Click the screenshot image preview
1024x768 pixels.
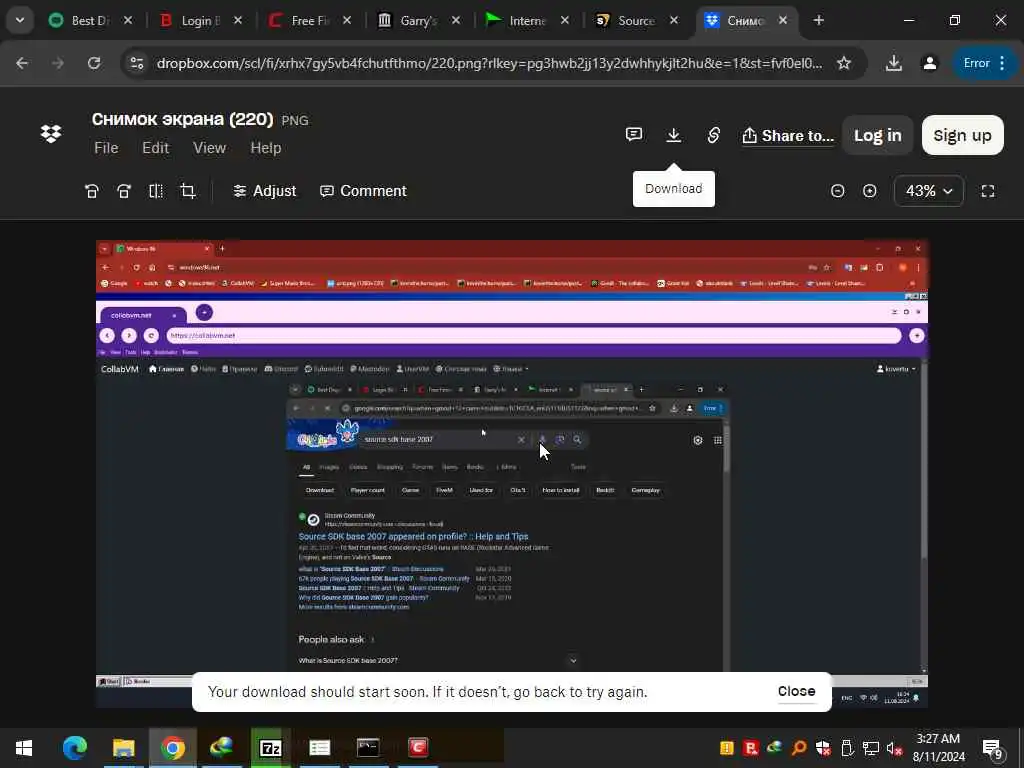[512, 473]
